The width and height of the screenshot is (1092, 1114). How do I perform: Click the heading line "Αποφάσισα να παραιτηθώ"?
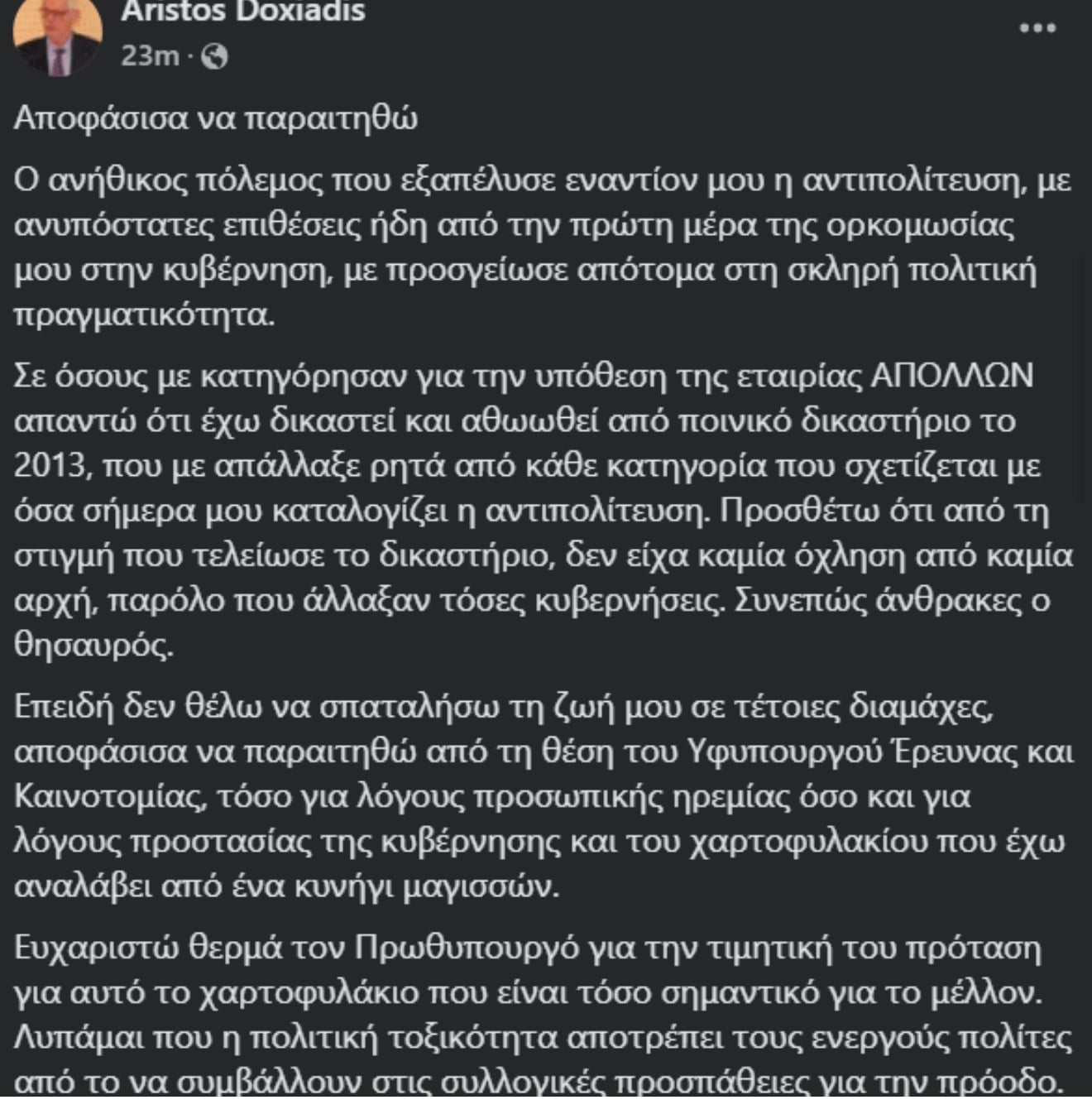click(216, 118)
